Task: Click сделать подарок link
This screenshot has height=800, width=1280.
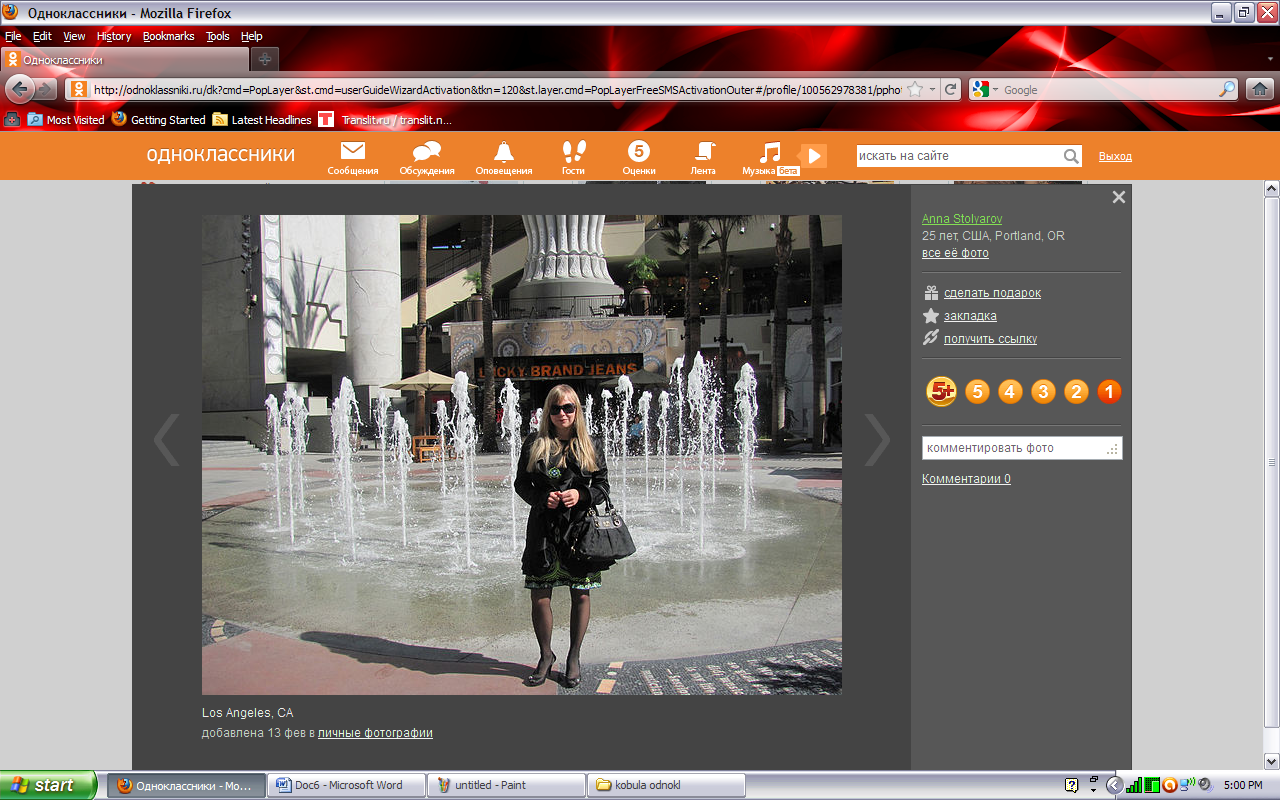Action: coord(992,293)
